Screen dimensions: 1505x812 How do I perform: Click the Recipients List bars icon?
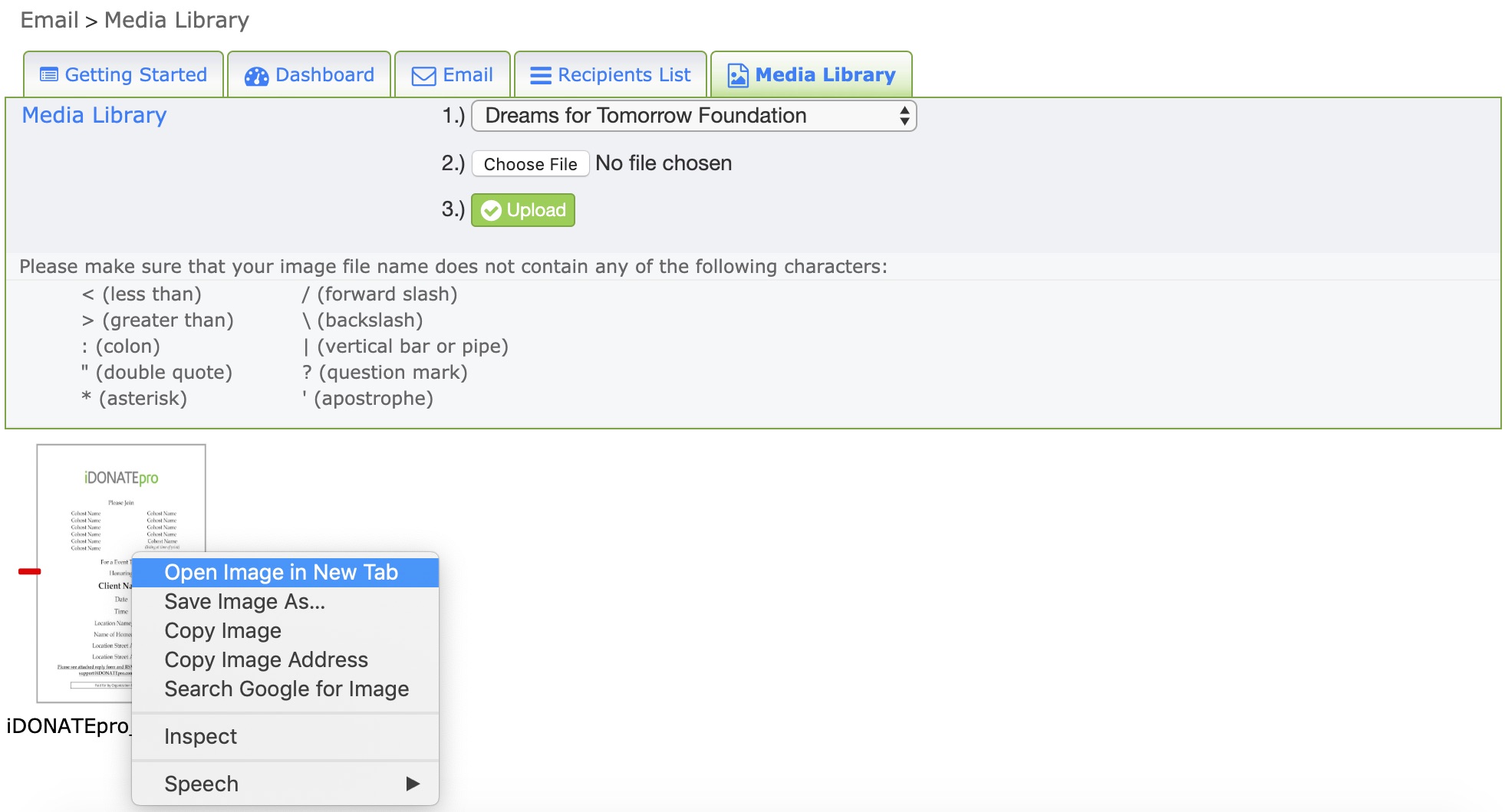coord(541,76)
